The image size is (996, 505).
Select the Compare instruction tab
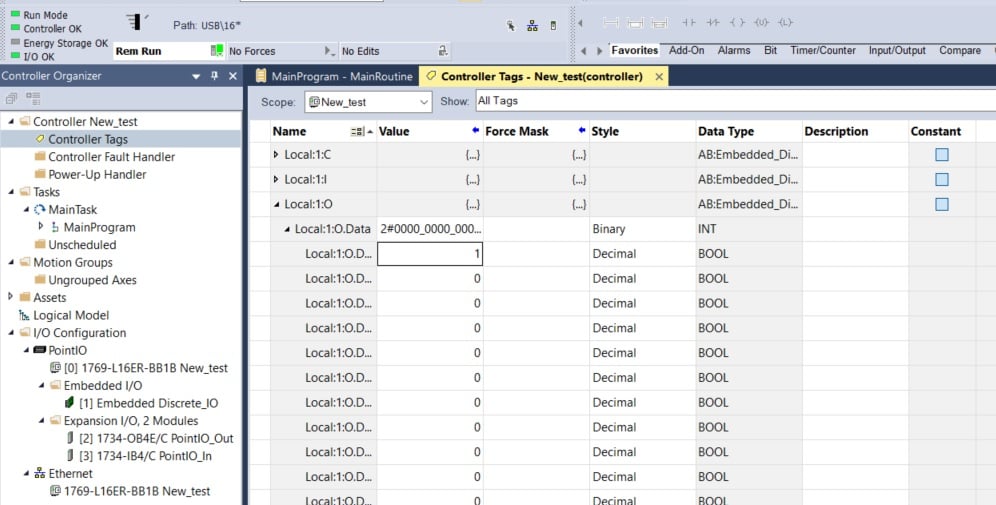coord(960,50)
